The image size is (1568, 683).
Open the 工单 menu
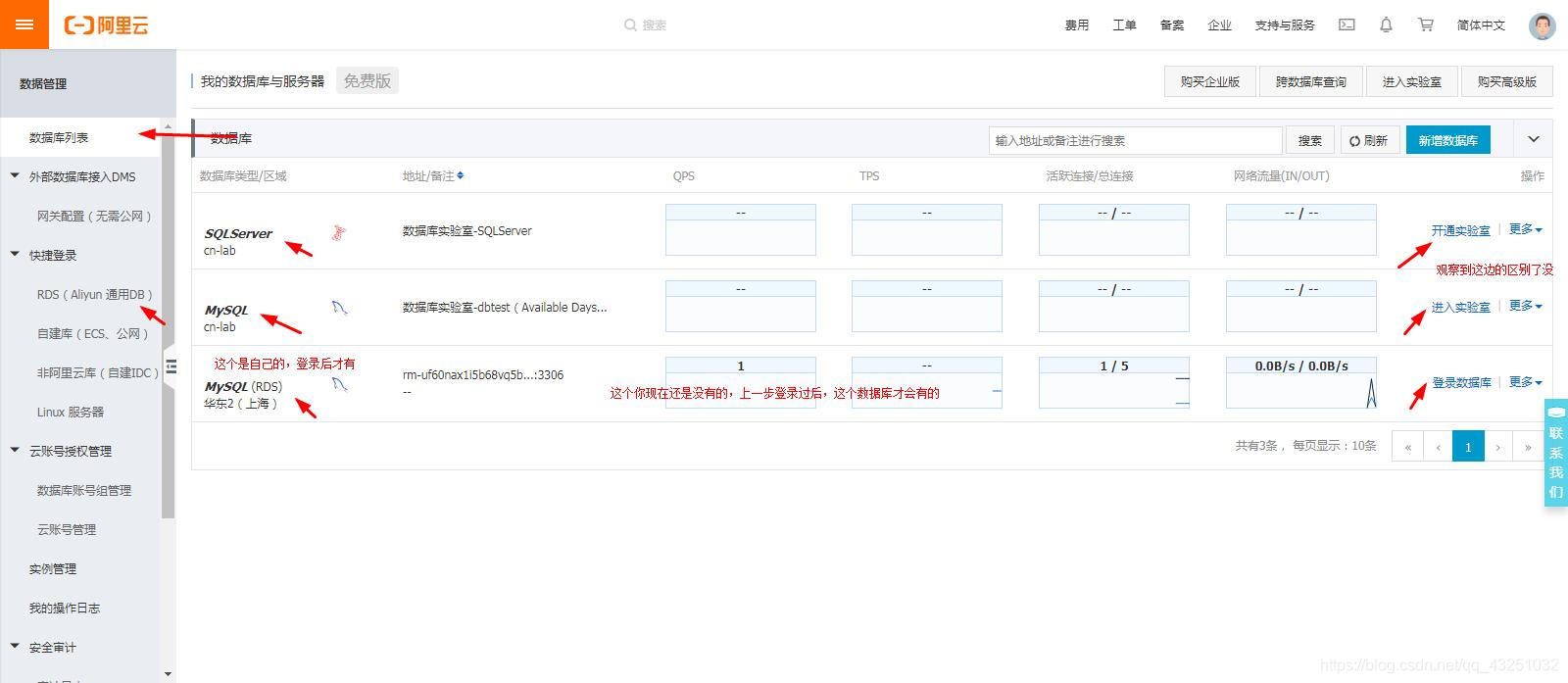click(1124, 25)
